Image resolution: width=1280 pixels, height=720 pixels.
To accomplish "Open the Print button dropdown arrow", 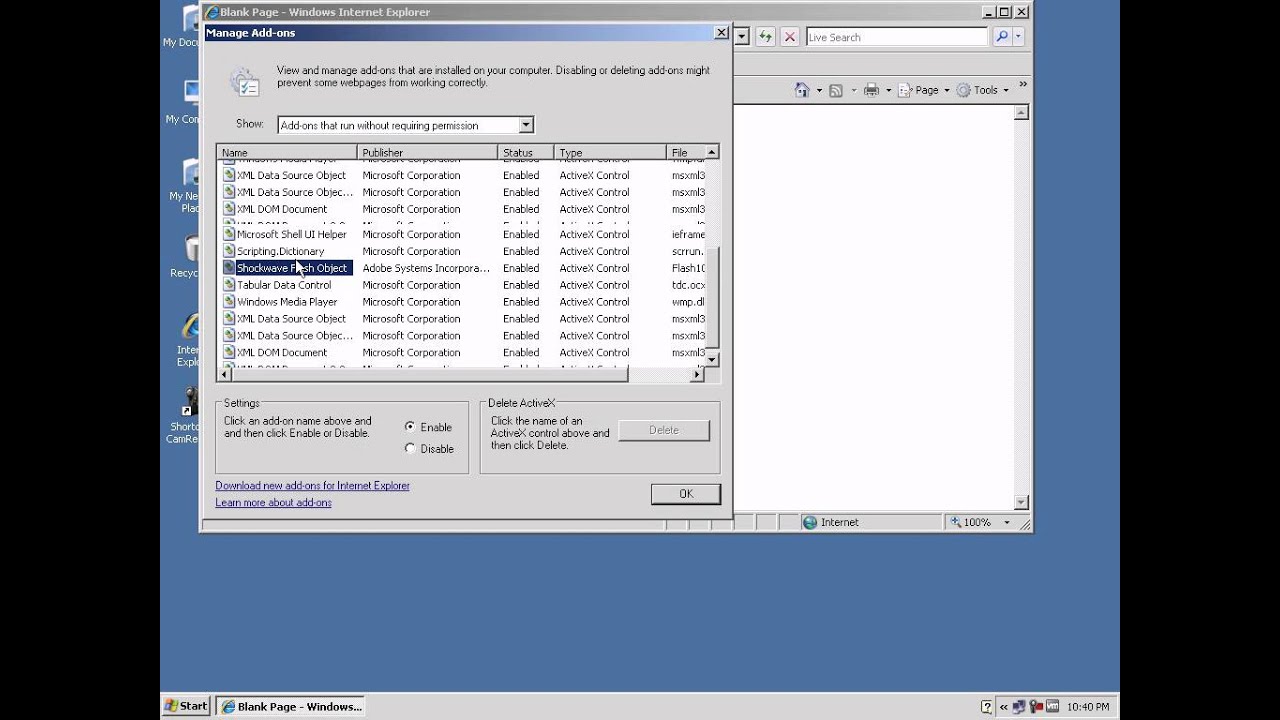I will [x=888, y=91].
